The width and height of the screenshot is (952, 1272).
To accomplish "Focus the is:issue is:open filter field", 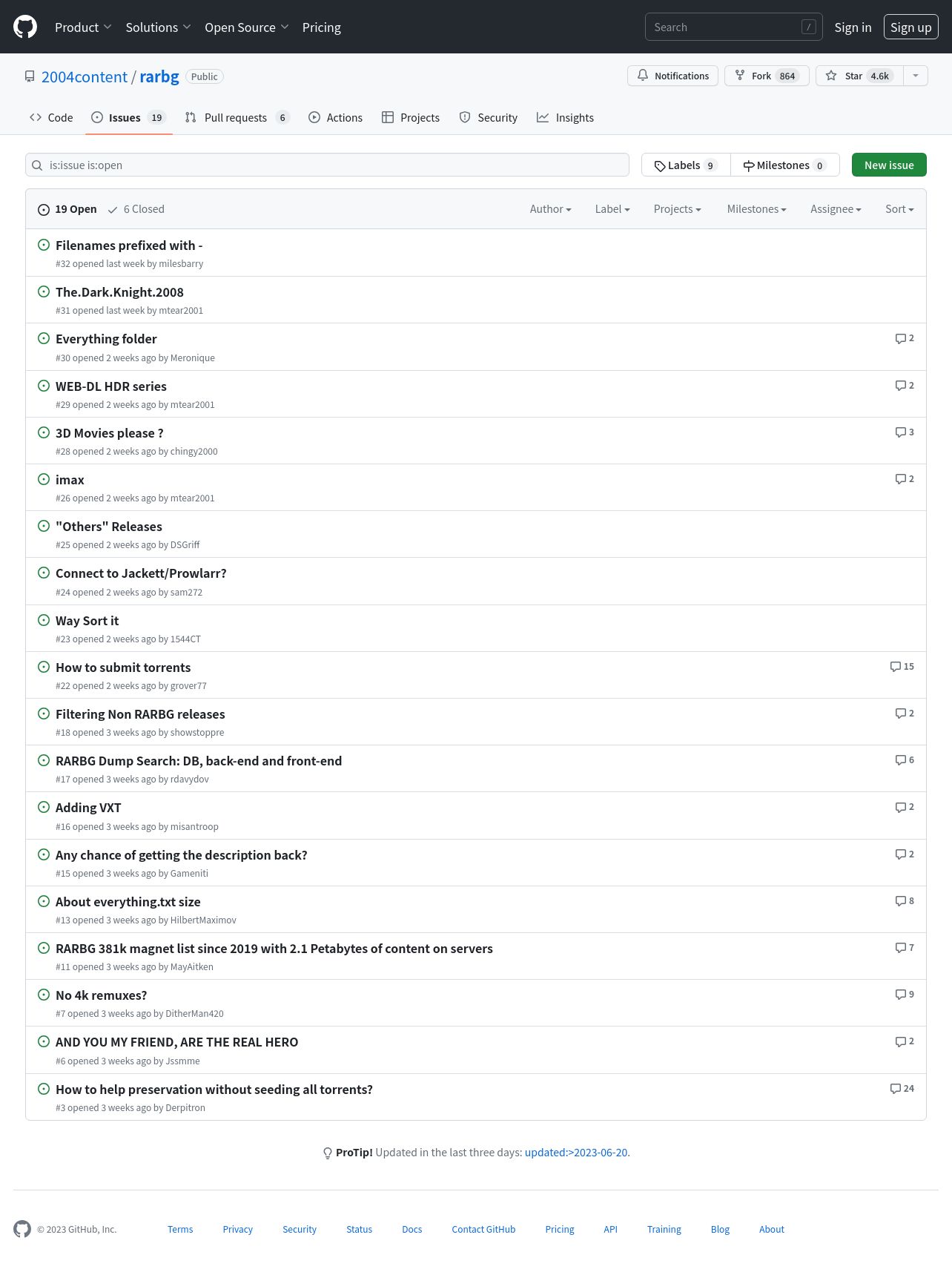I will [x=327, y=165].
